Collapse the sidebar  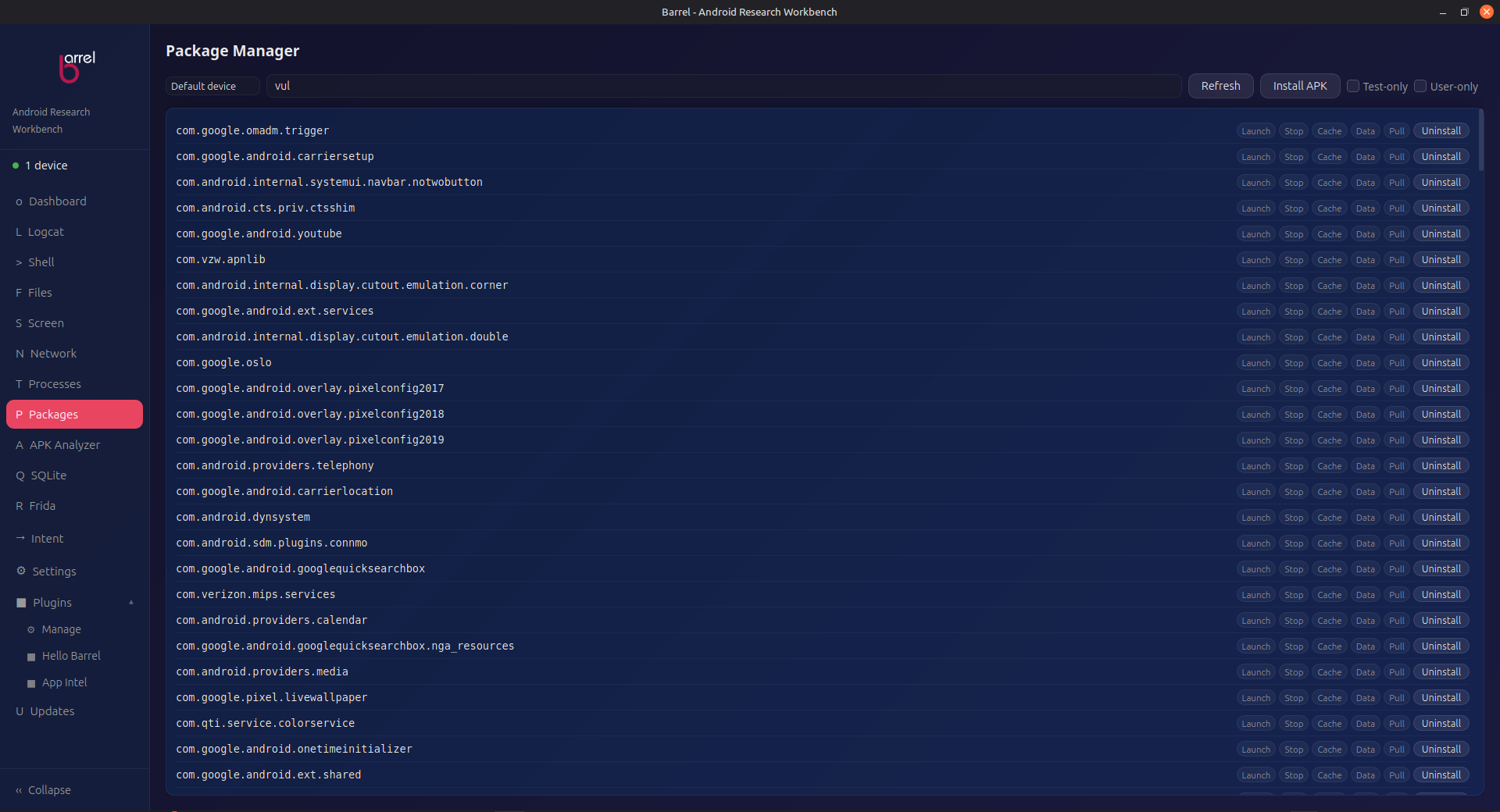(74, 790)
